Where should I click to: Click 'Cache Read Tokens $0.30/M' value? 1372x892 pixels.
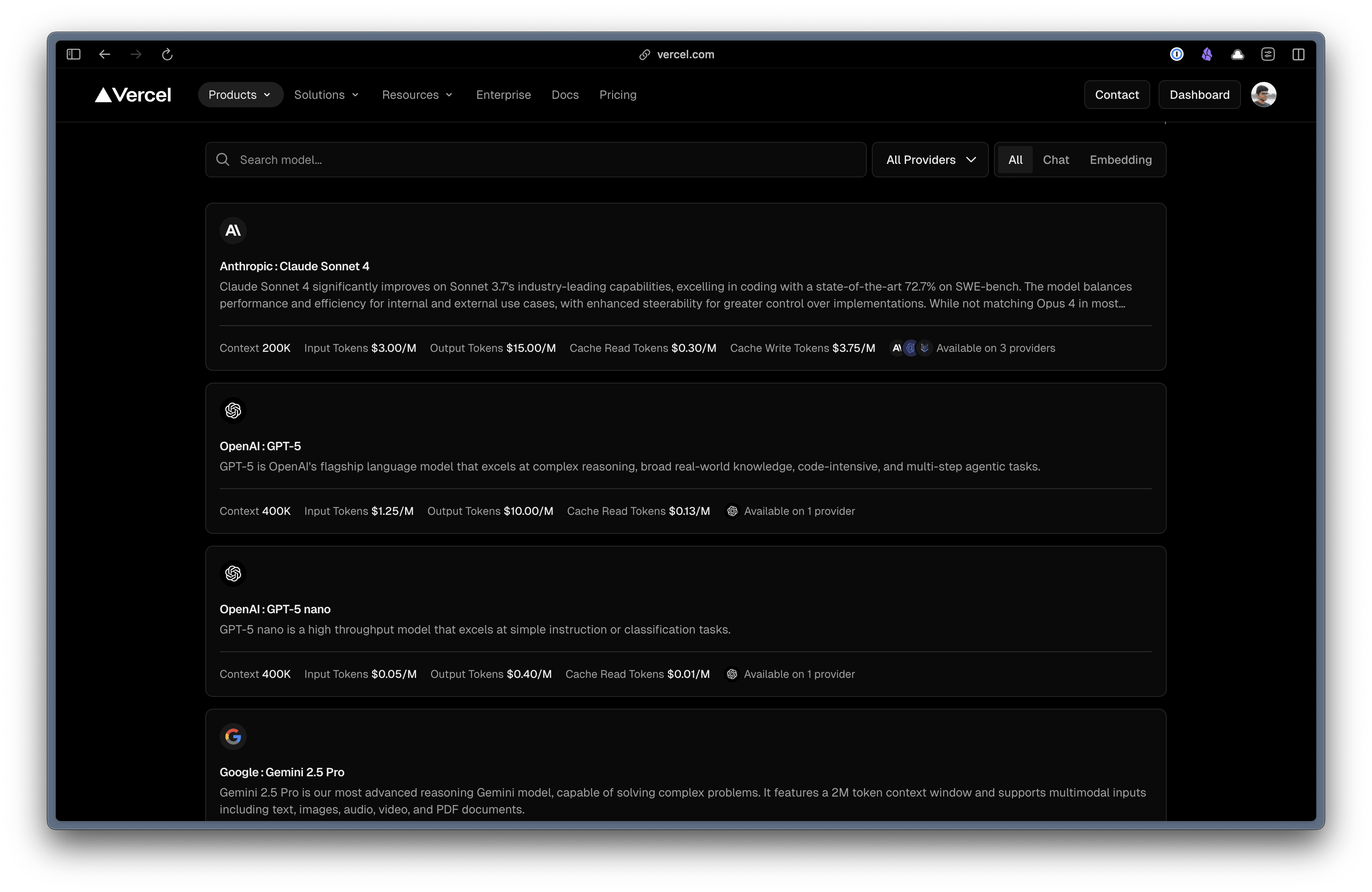tap(643, 348)
